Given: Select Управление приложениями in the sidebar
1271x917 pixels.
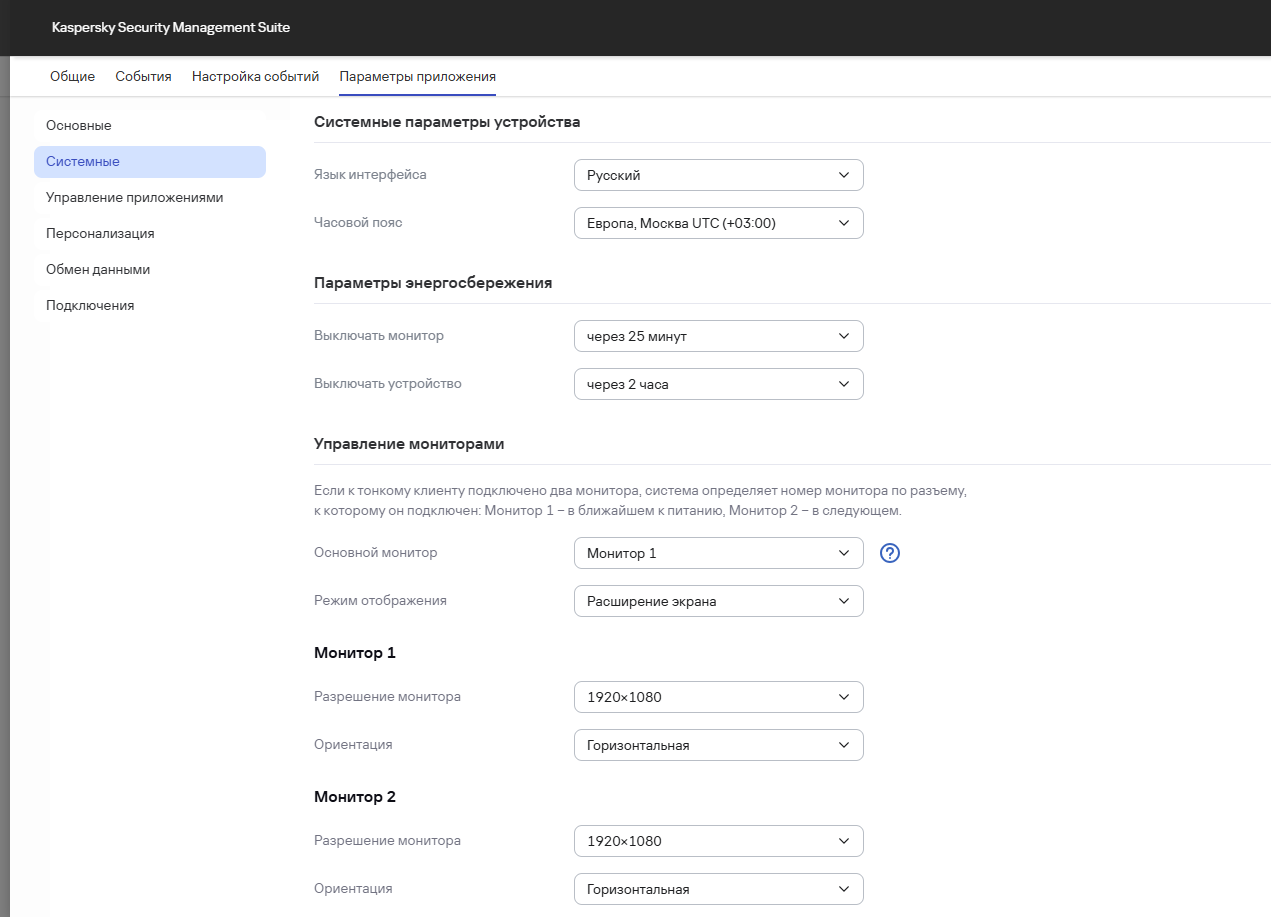Looking at the screenshot, I should 135,198.
